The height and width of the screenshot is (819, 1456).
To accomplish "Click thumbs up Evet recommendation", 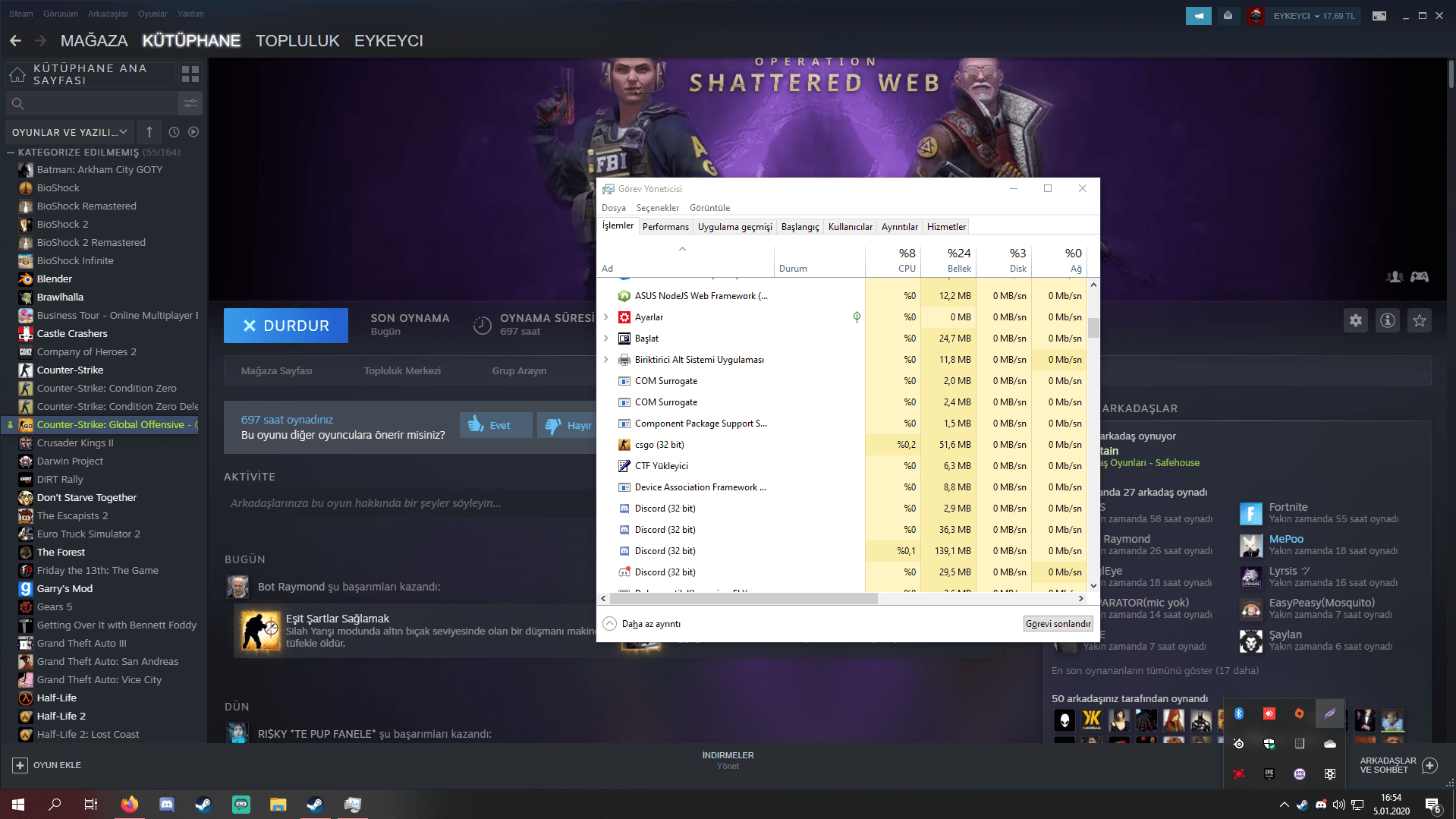I will click(x=495, y=425).
